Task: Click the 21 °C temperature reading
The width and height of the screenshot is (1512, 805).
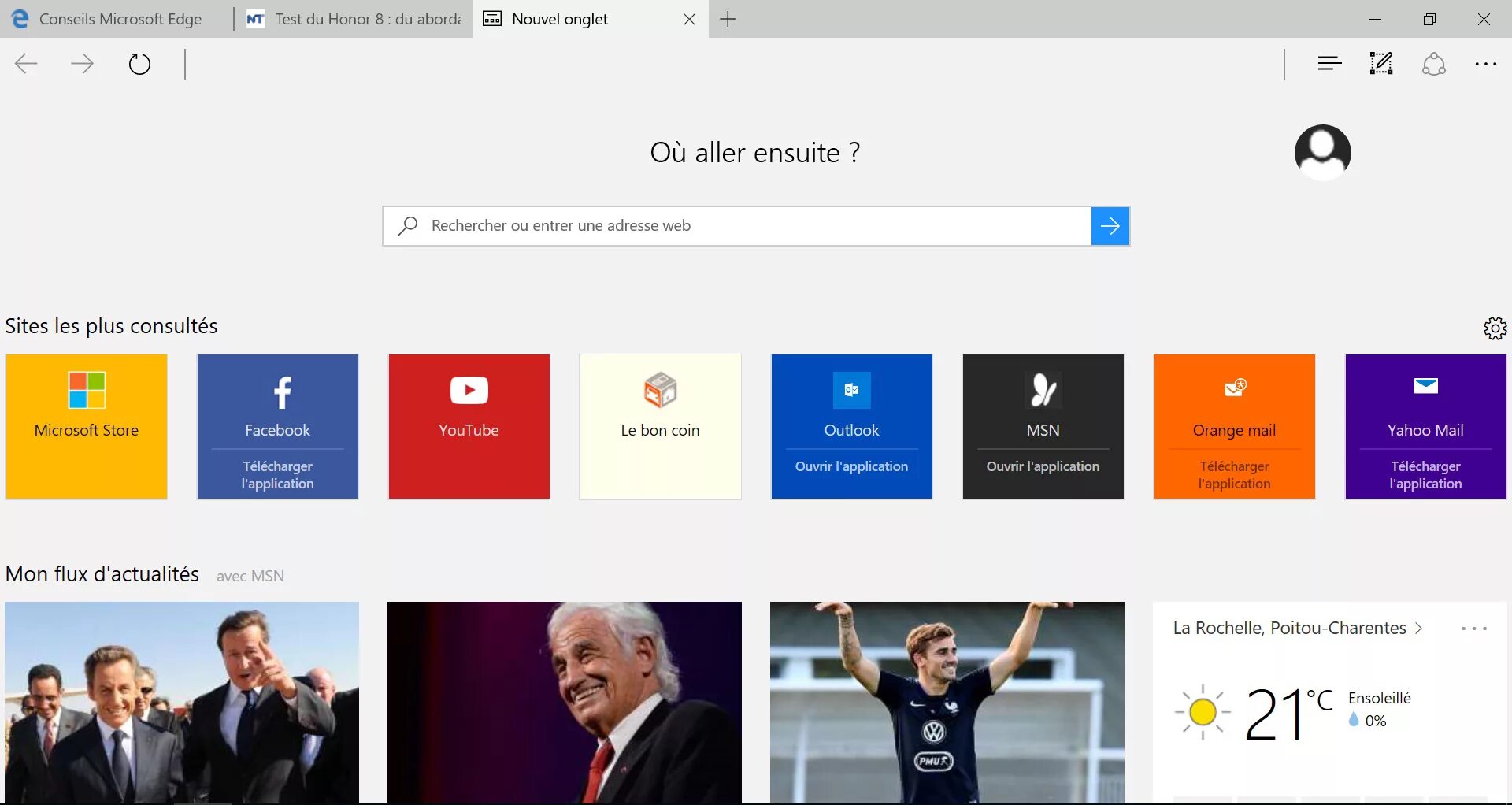Action: tap(1288, 714)
